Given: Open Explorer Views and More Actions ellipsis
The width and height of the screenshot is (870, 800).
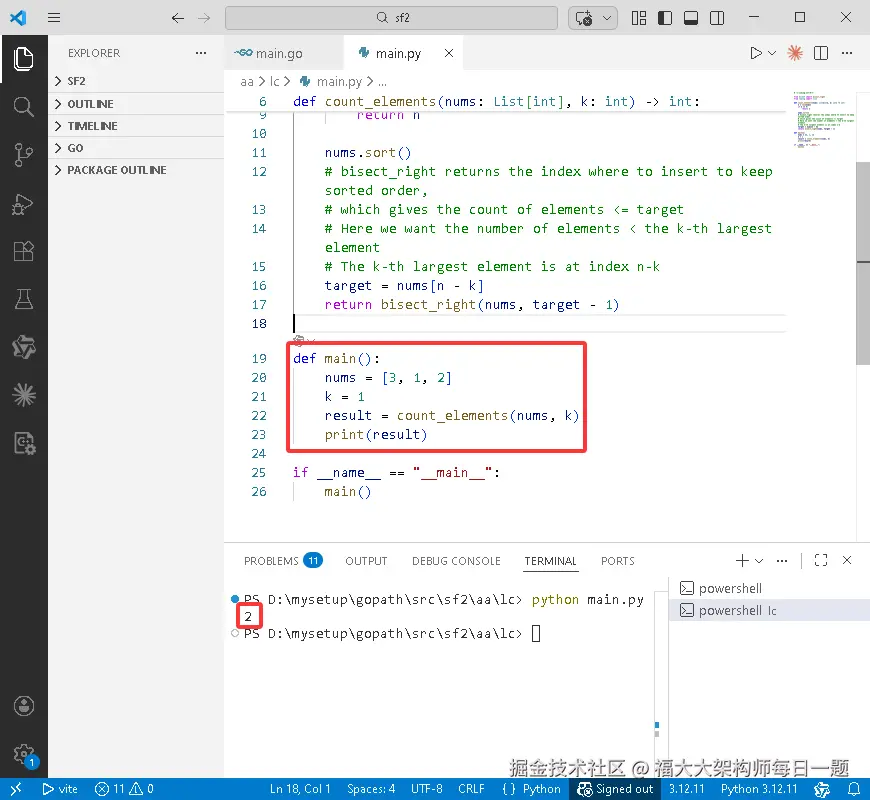Looking at the screenshot, I should [201, 53].
